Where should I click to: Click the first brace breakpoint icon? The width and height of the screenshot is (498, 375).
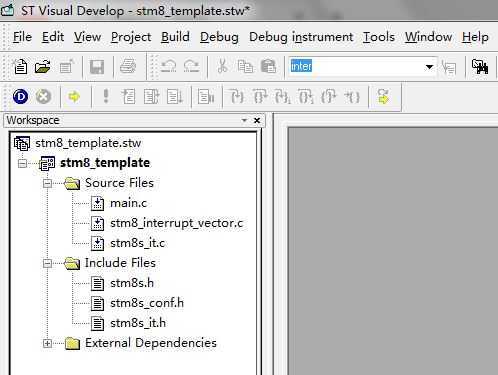237,97
